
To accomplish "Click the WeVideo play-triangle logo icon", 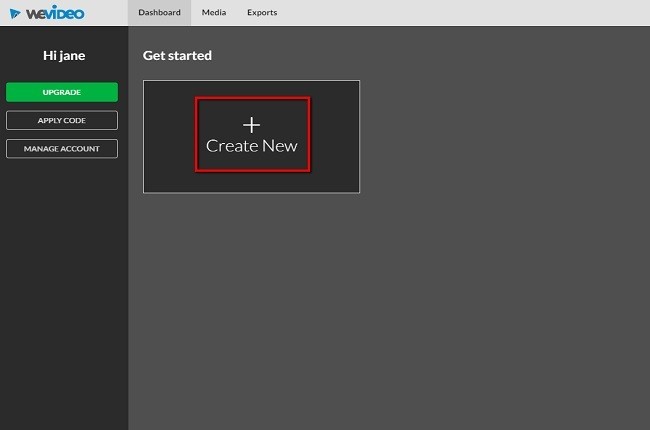I will click(17, 13).
